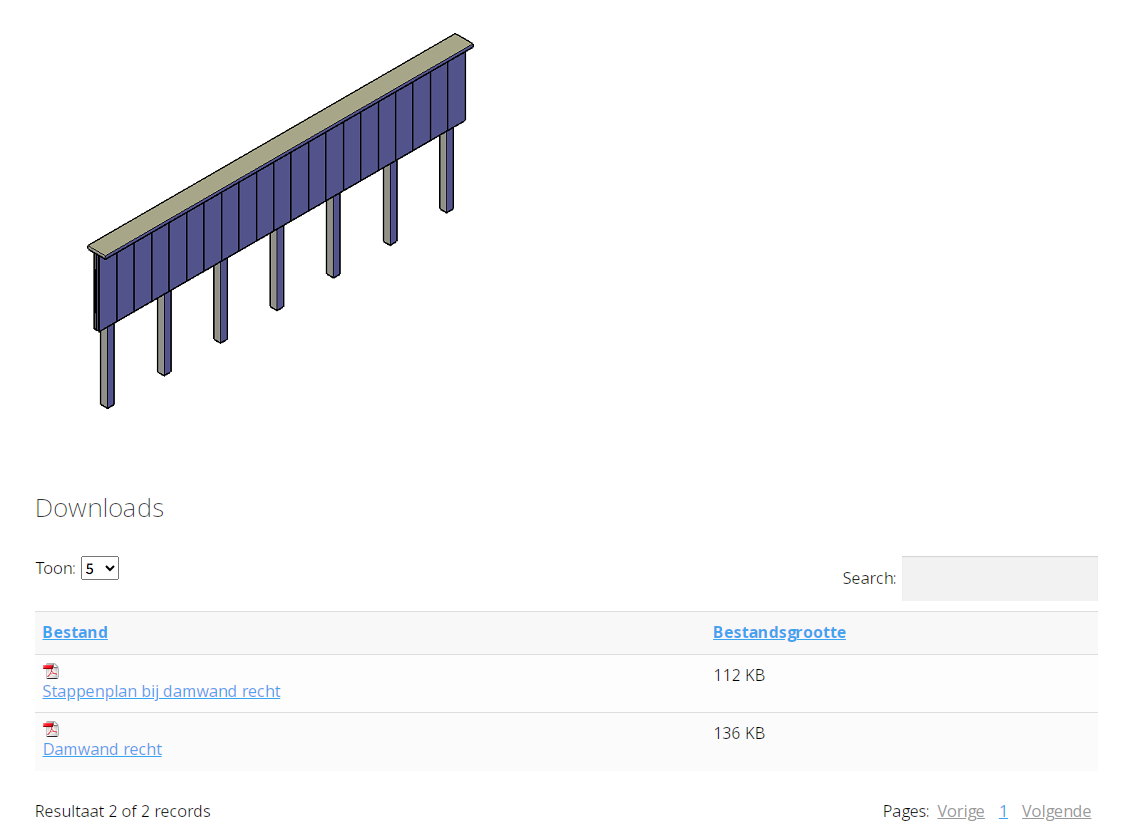This screenshot has width=1128, height=836.
Task: Click the Pages label
Action: [x=906, y=812]
